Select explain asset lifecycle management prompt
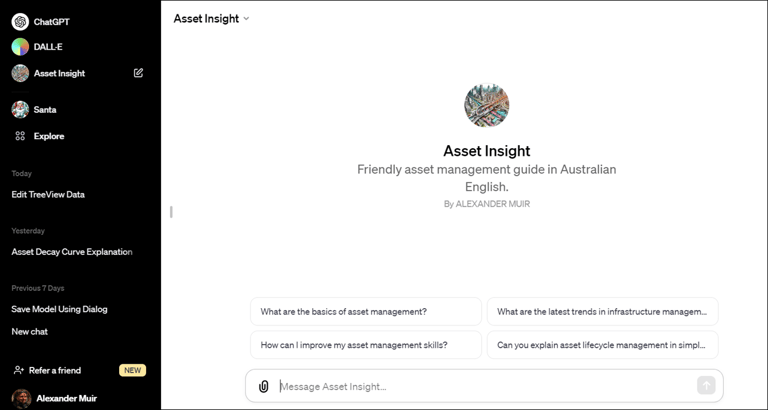This screenshot has height=410, width=768. tap(602, 345)
